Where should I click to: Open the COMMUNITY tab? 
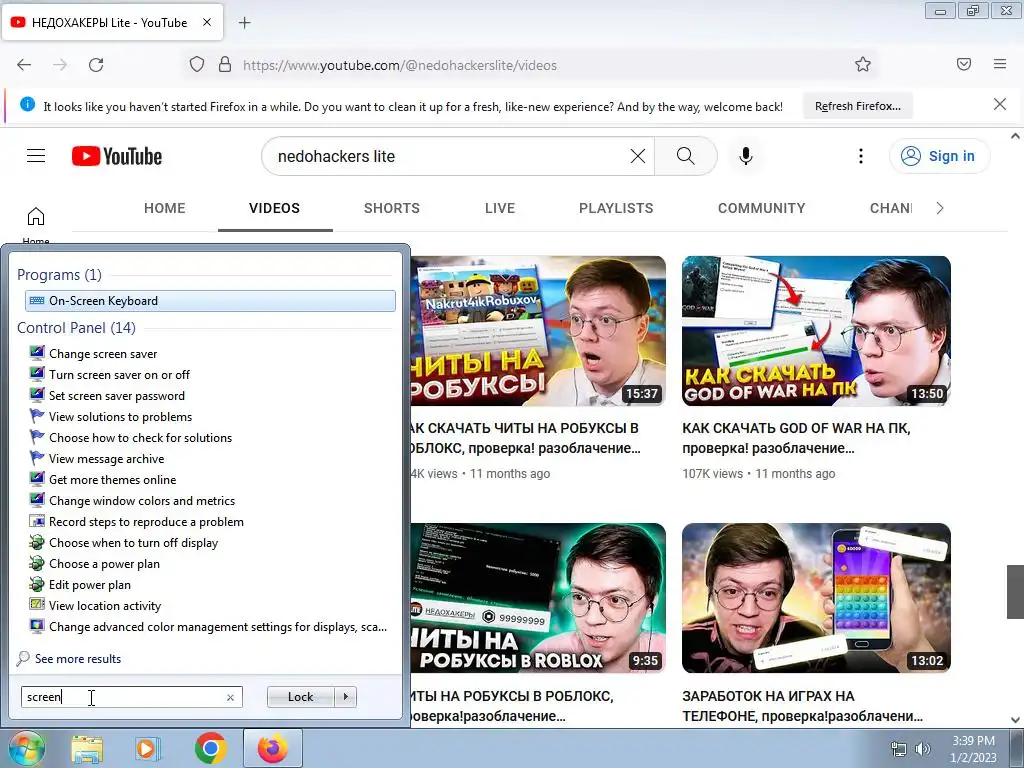(761, 208)
